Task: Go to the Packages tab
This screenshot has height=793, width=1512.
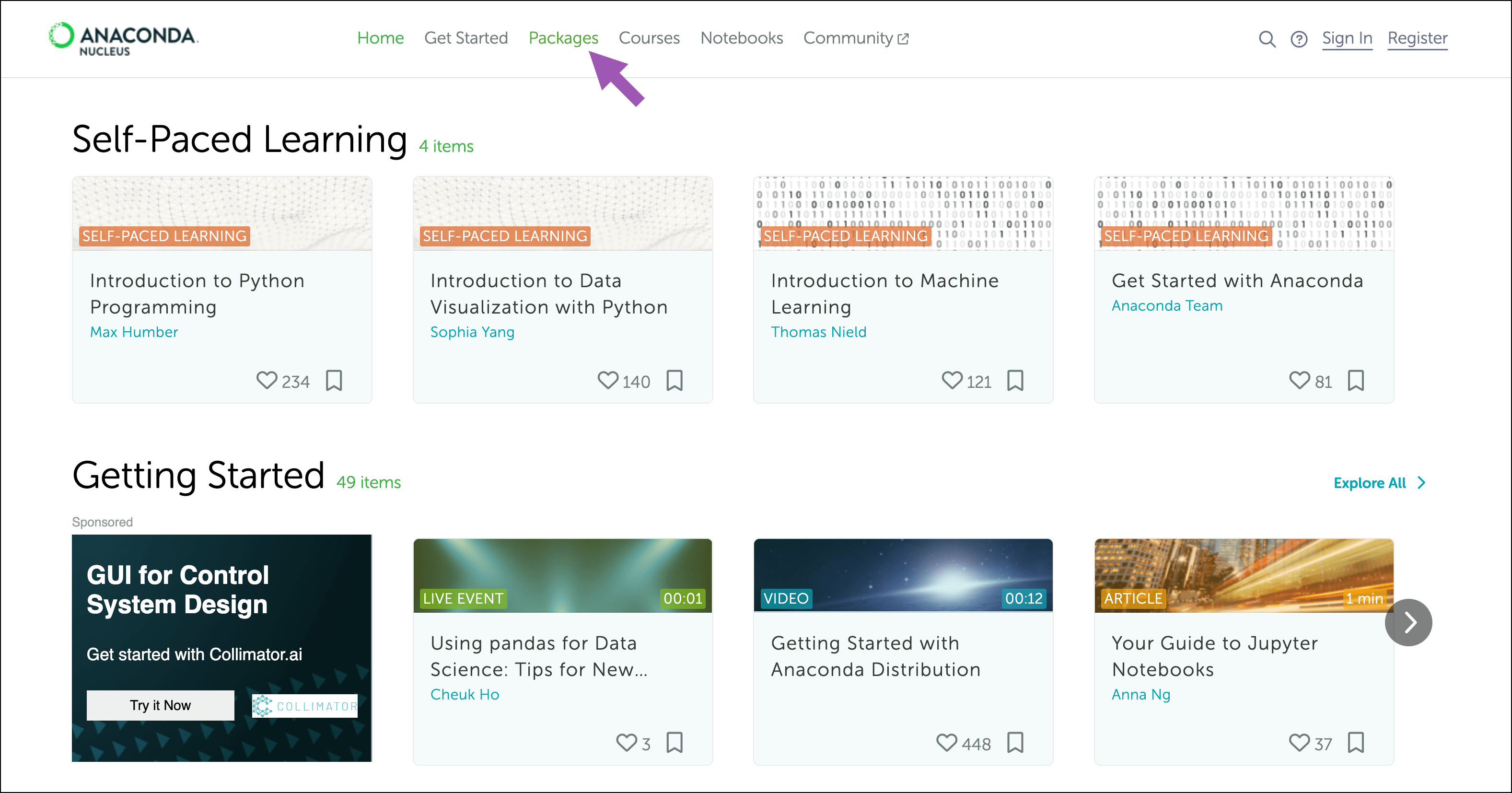Action: (563, 38)
